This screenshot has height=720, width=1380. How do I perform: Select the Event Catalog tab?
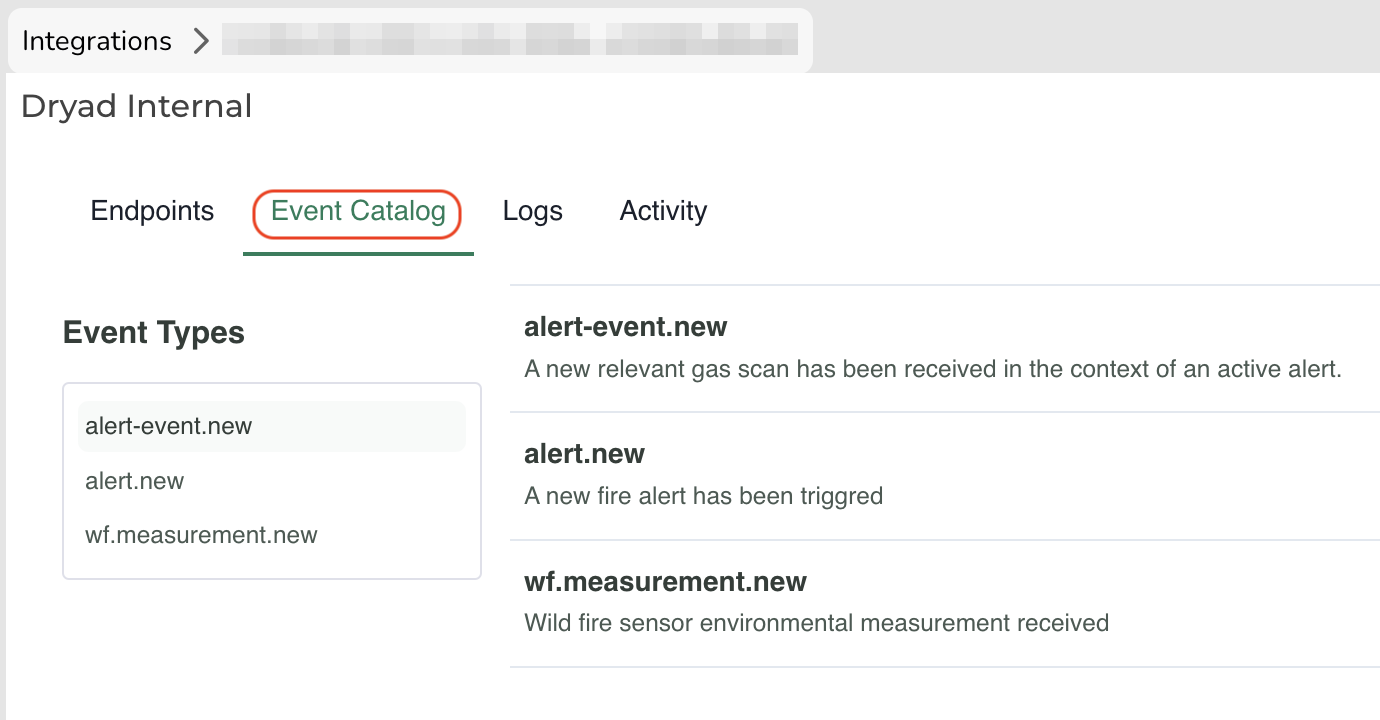(358, 211)
